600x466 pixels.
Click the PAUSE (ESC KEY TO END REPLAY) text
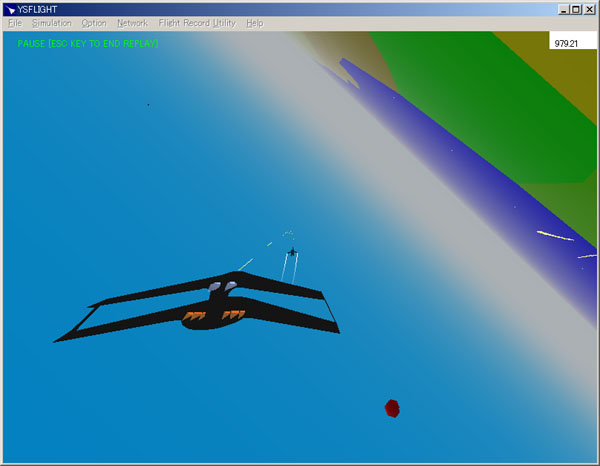(x=88, y=44)
